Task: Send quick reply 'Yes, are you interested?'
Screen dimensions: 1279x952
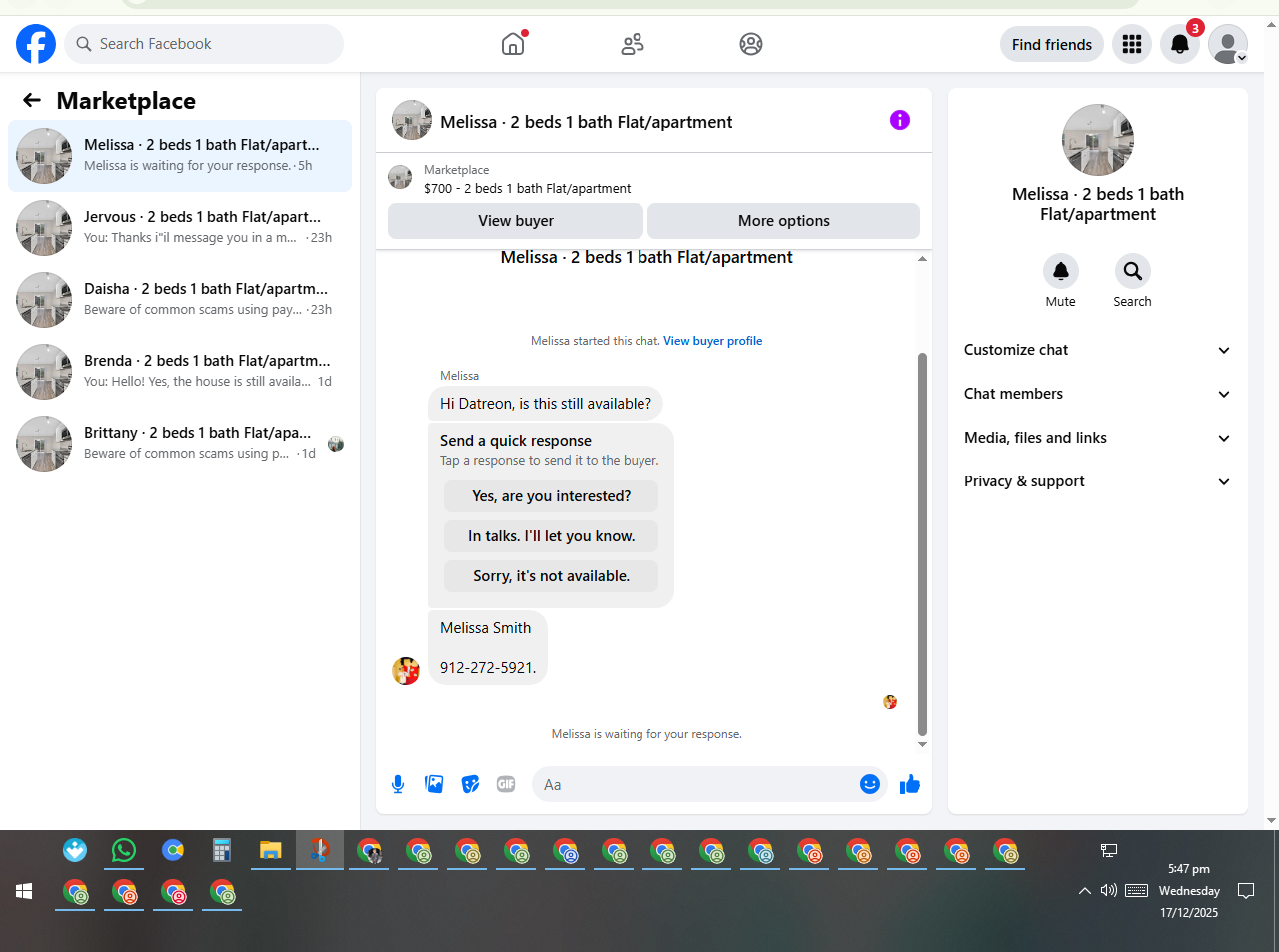Action: click(x=552, y=496)
